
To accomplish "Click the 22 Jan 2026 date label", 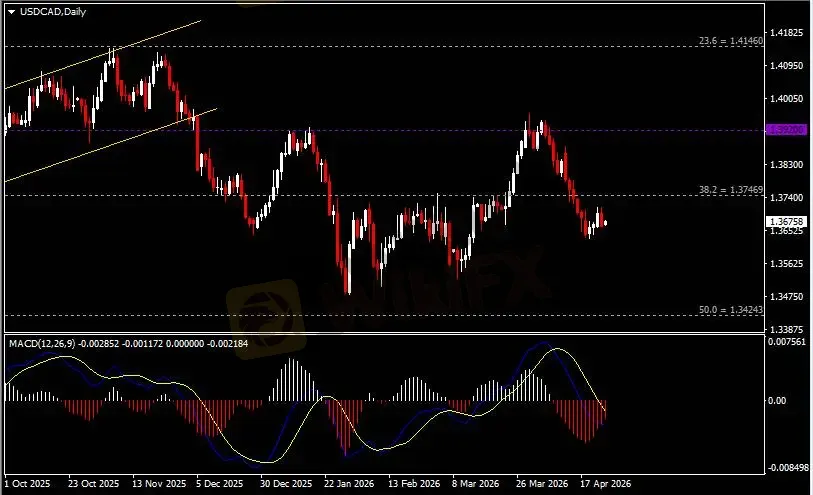I will (x=349, y=483).
